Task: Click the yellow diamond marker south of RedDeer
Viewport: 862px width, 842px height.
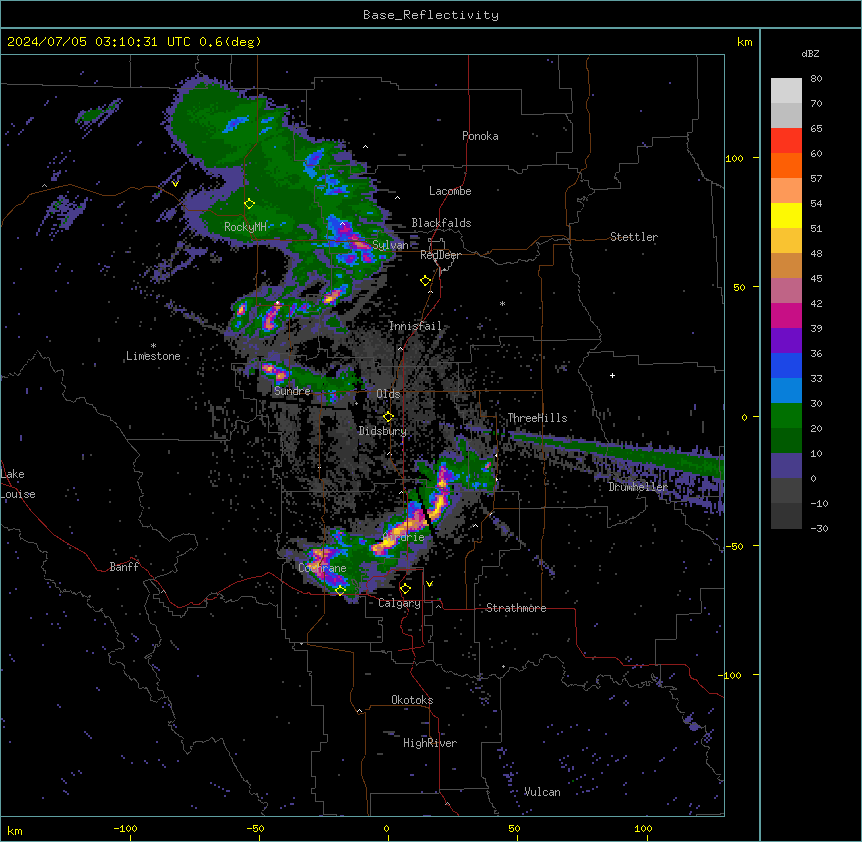Action: pos(426,281)
